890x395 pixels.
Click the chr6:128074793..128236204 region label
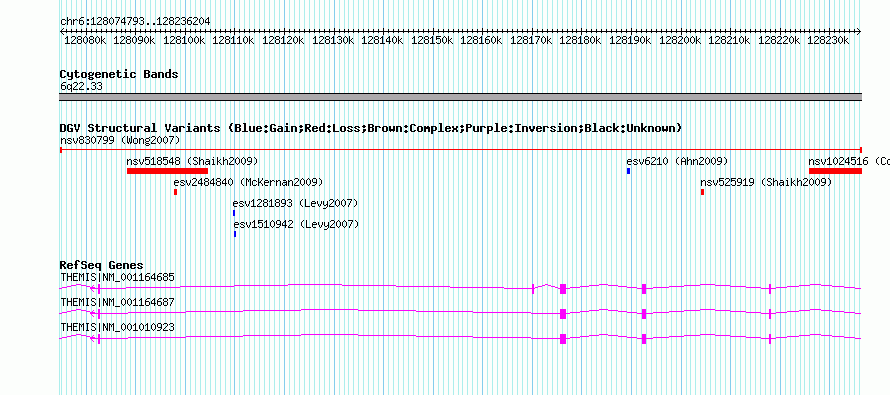click(135, 22)
